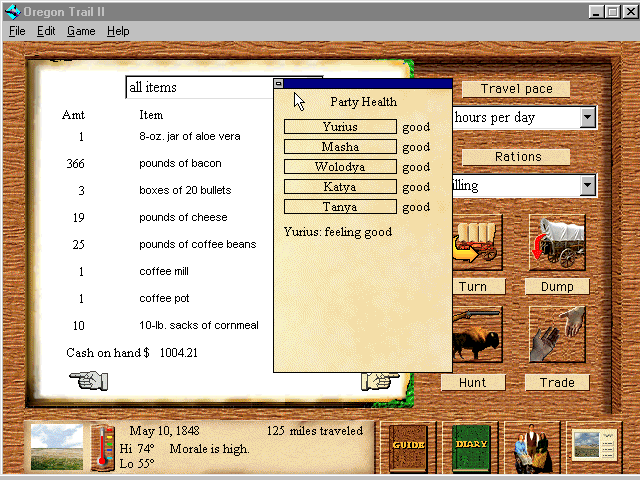Viewport: 640px width, 480px height.
Task: Click the Trade button
Action: [557, 382]
